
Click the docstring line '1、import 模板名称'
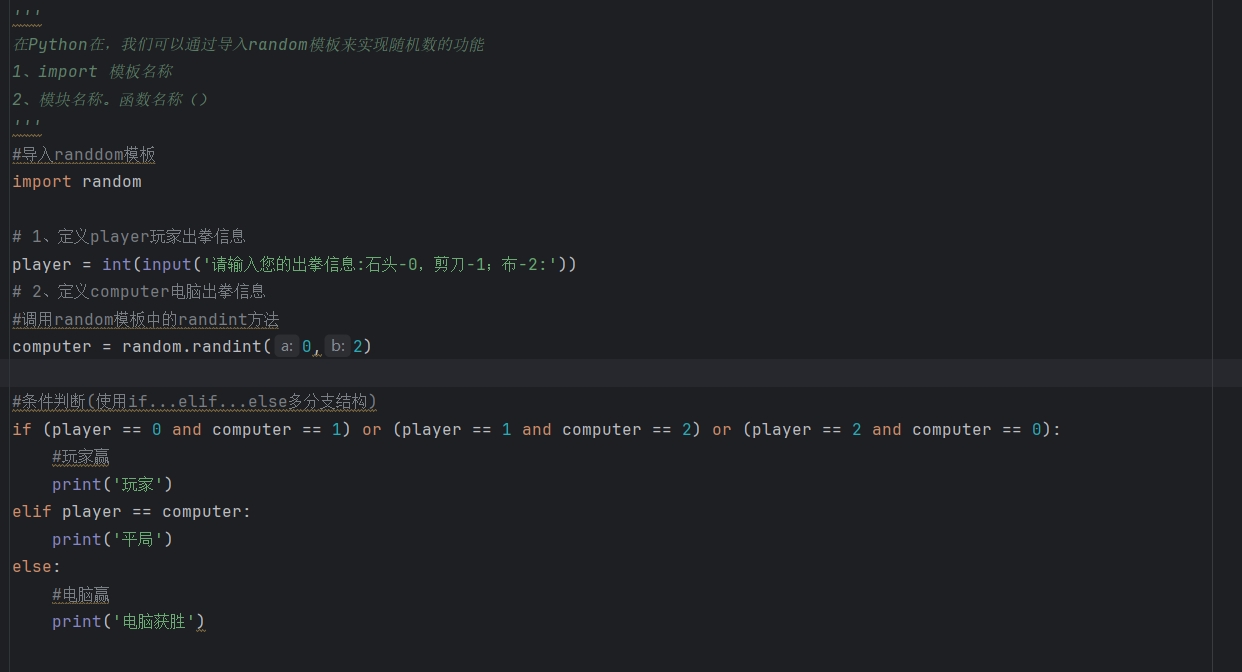pos(92,72)
